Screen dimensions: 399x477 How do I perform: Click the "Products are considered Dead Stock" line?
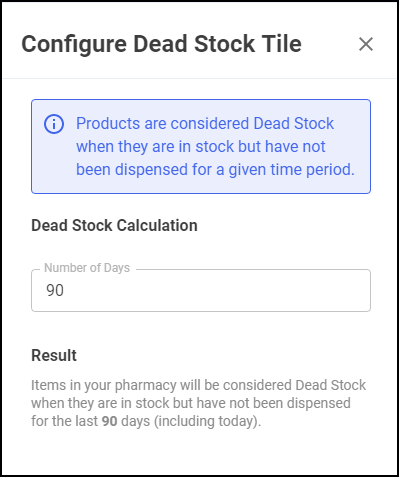[x=205, y=123]
